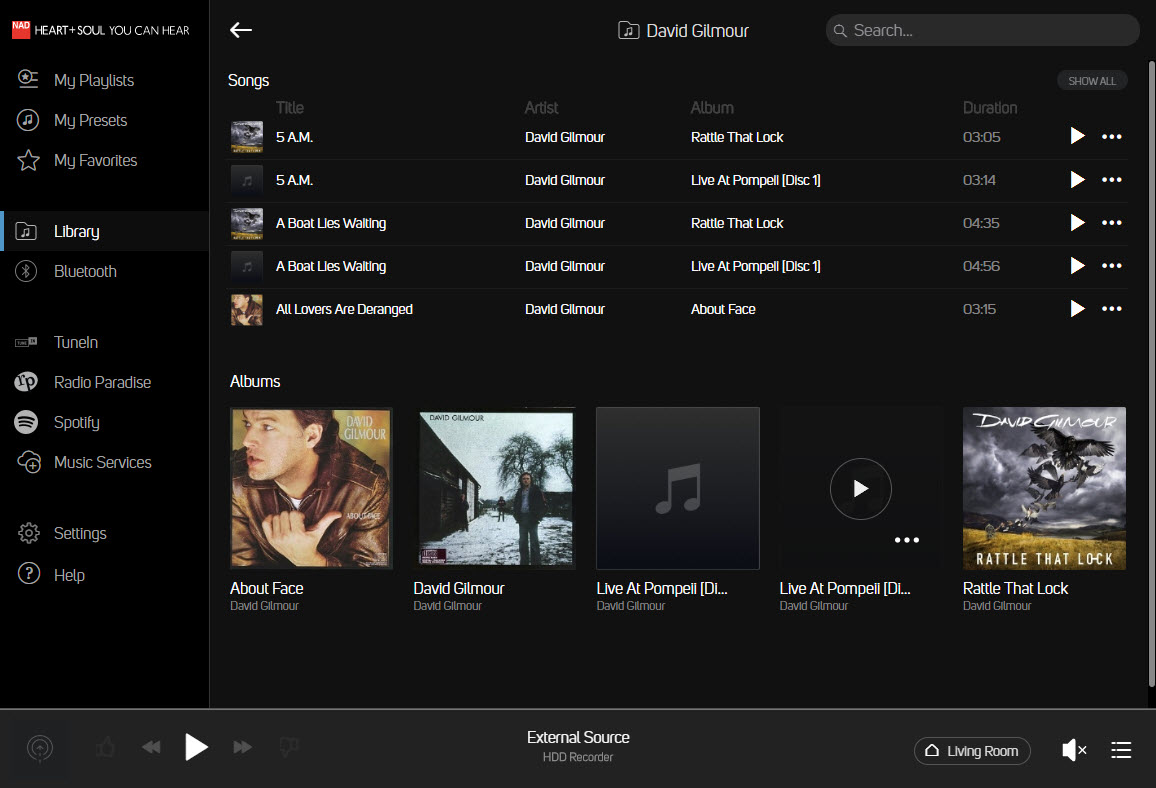This screenshot has width=1156, height=788.
Task: Select Bluetooth source in sidebar
Action: 85,271
